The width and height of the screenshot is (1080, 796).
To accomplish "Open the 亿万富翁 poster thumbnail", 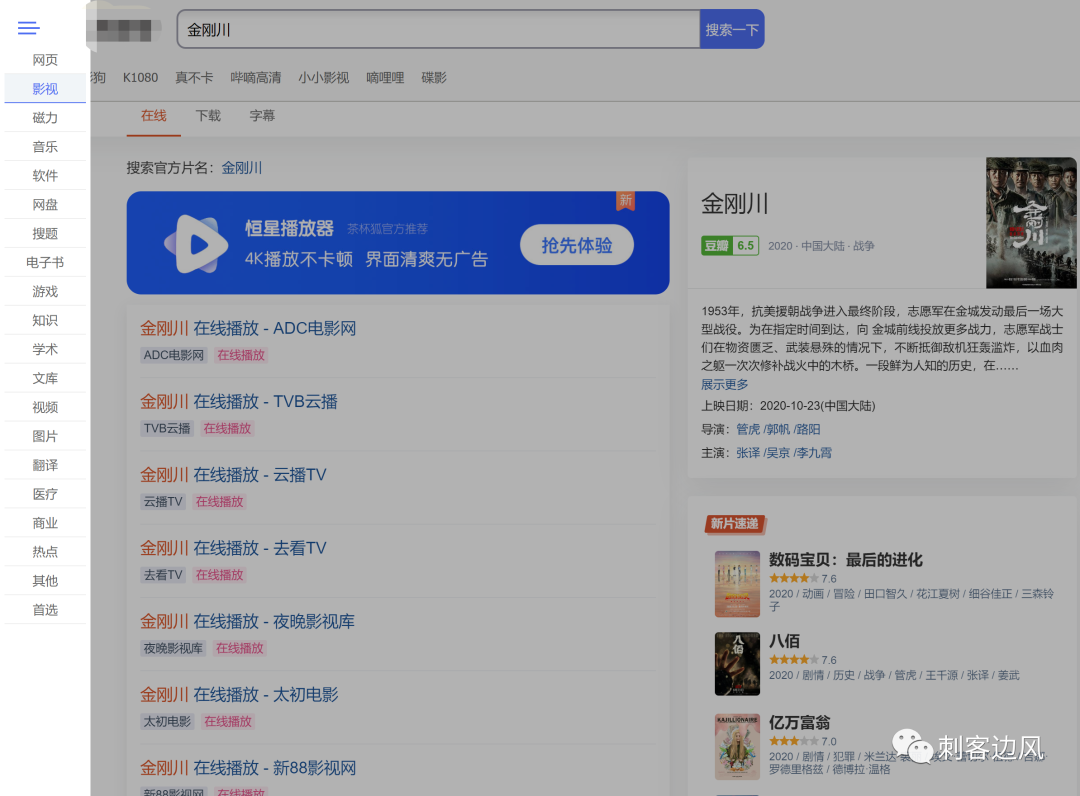I will pos(737,746).
